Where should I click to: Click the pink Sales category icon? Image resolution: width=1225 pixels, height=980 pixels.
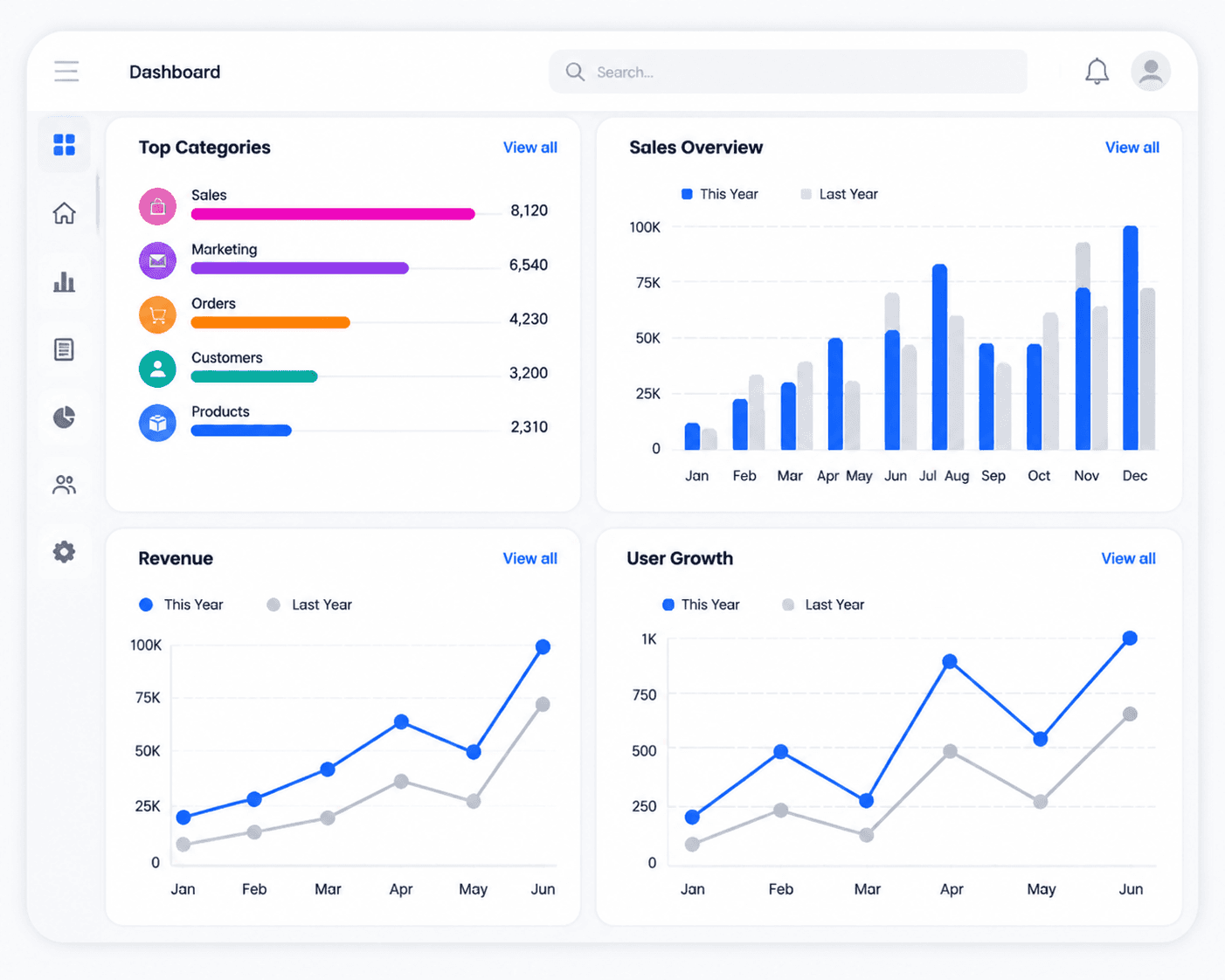coord(157,207)
